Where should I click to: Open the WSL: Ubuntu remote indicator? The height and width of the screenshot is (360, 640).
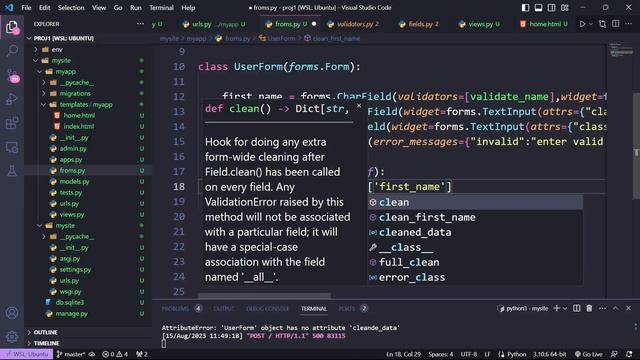26,354
